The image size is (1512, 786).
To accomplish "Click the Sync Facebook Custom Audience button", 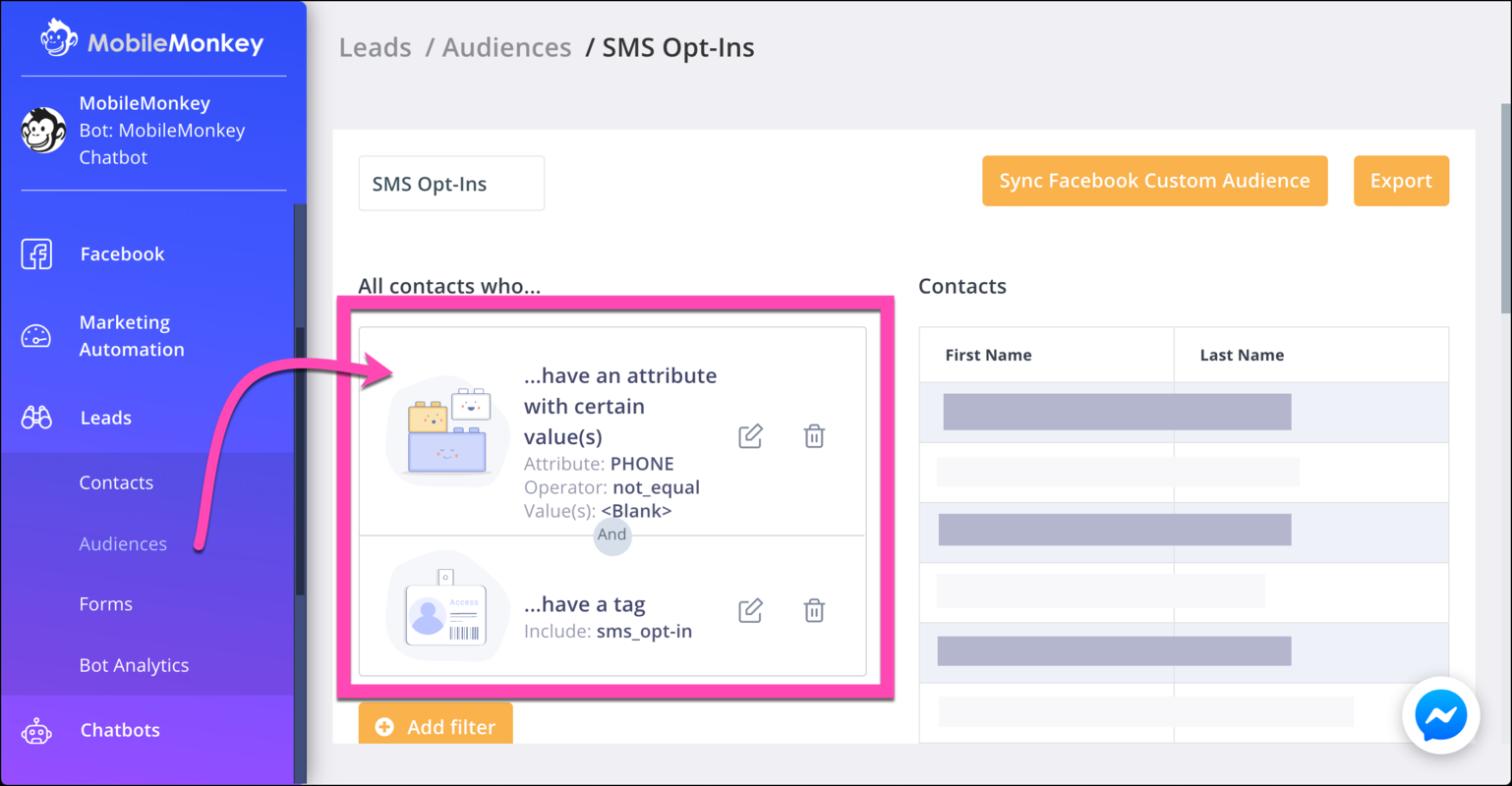I will (1153, 181).
